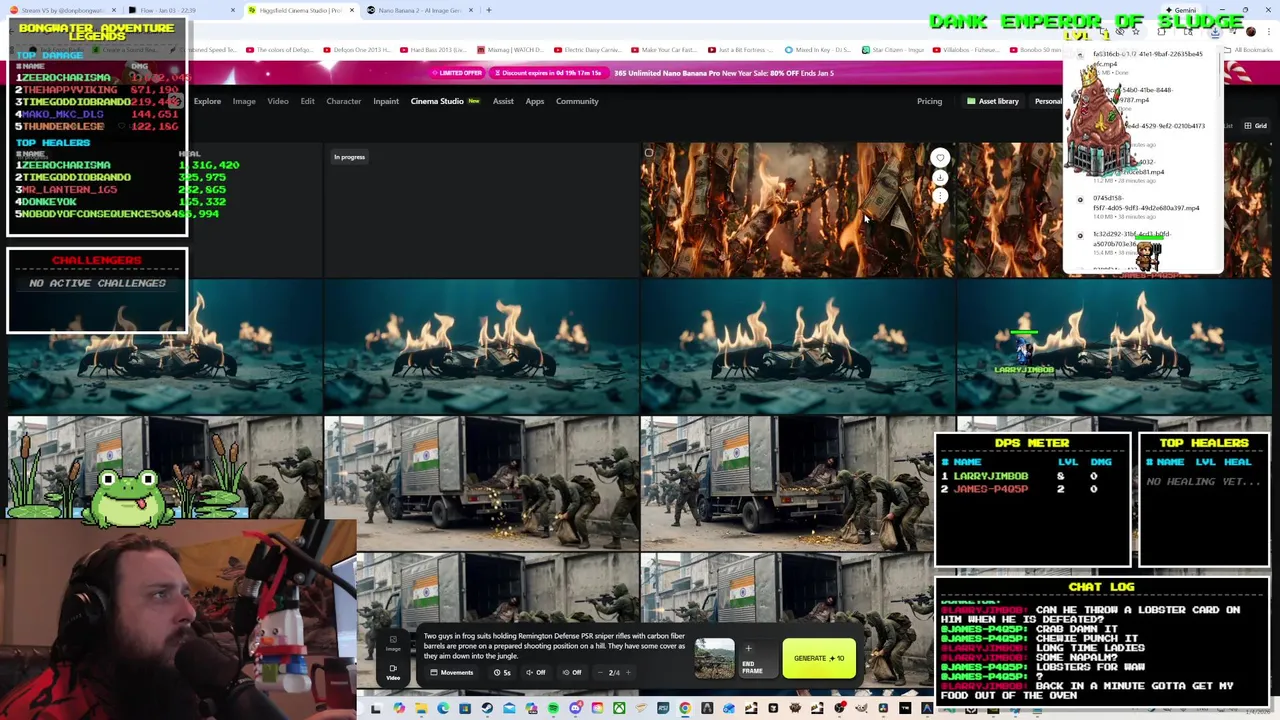Open the Image nav item
The width and height of the screenshot is (1280, 720).
tap(244, 101)
